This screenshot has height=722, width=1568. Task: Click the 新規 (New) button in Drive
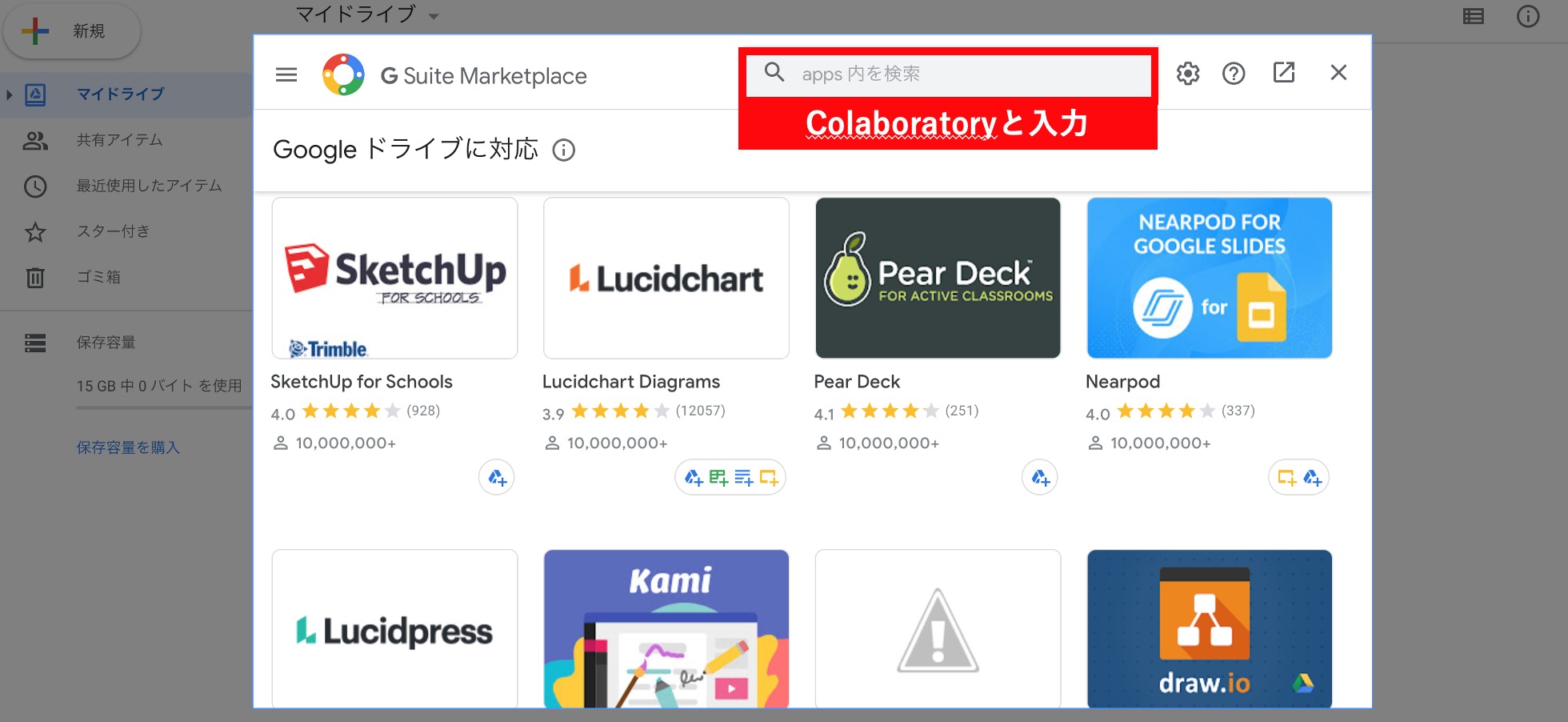[x=72, y=31]
